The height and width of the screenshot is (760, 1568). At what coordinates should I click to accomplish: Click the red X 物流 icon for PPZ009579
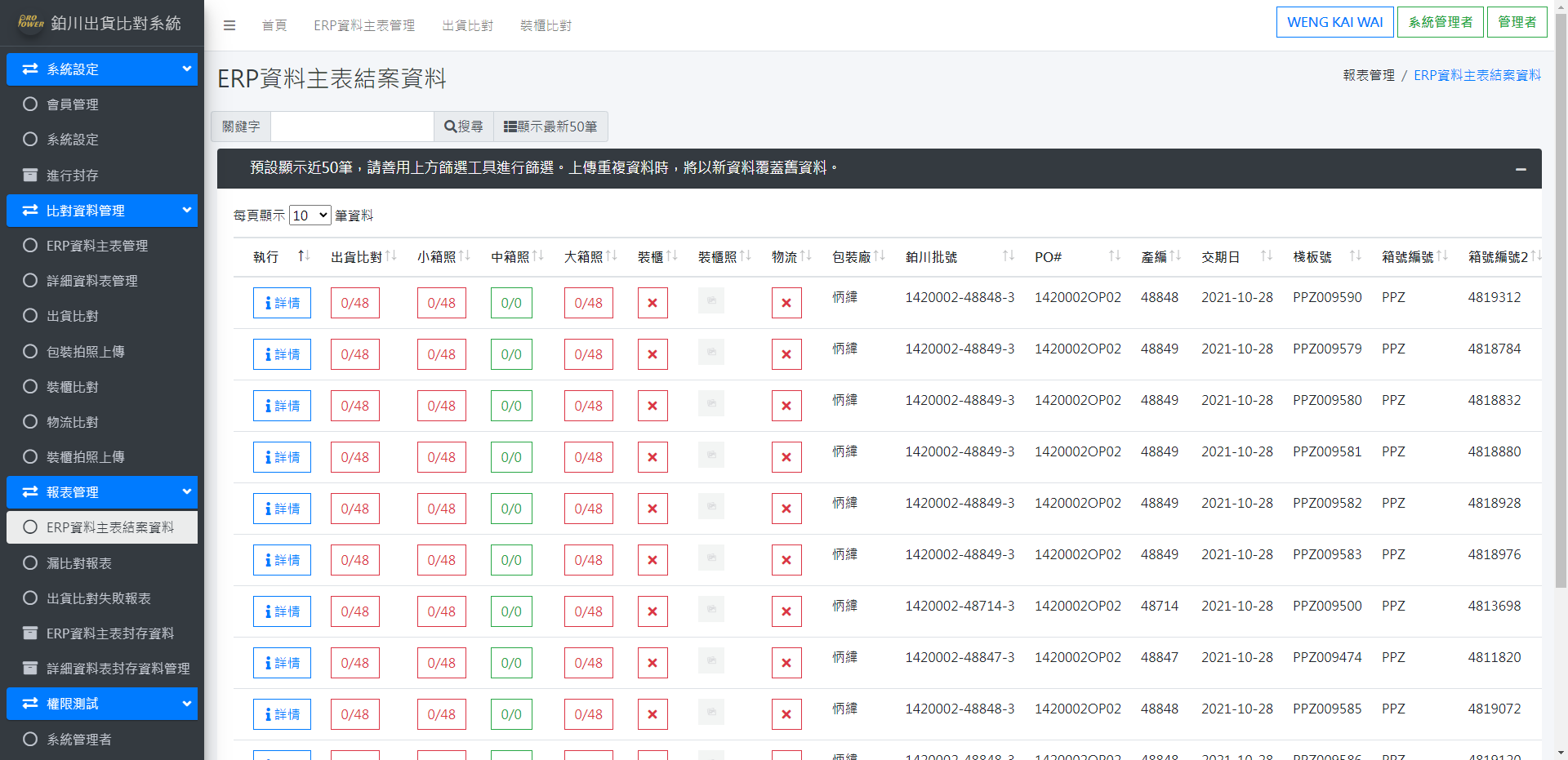[x=786, y=354]
